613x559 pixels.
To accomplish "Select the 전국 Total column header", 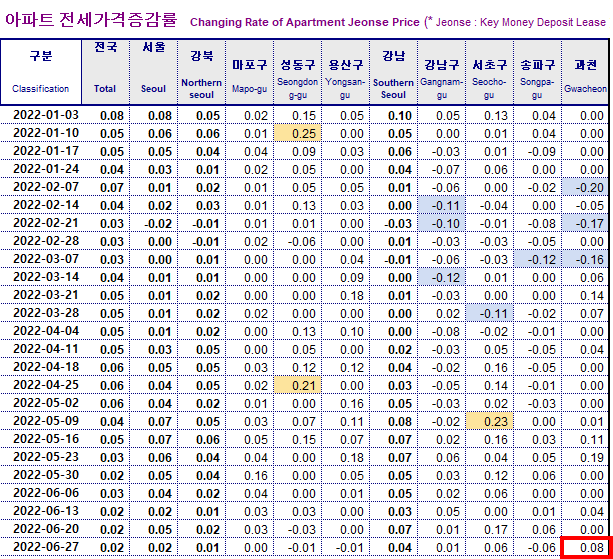I will (x=106, y=72).
